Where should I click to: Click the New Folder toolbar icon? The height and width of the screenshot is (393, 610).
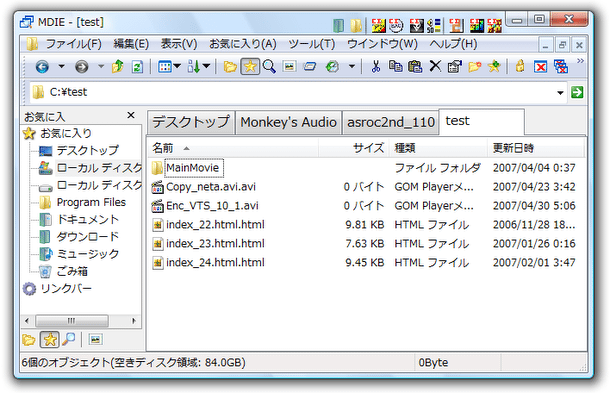(474, 67)
